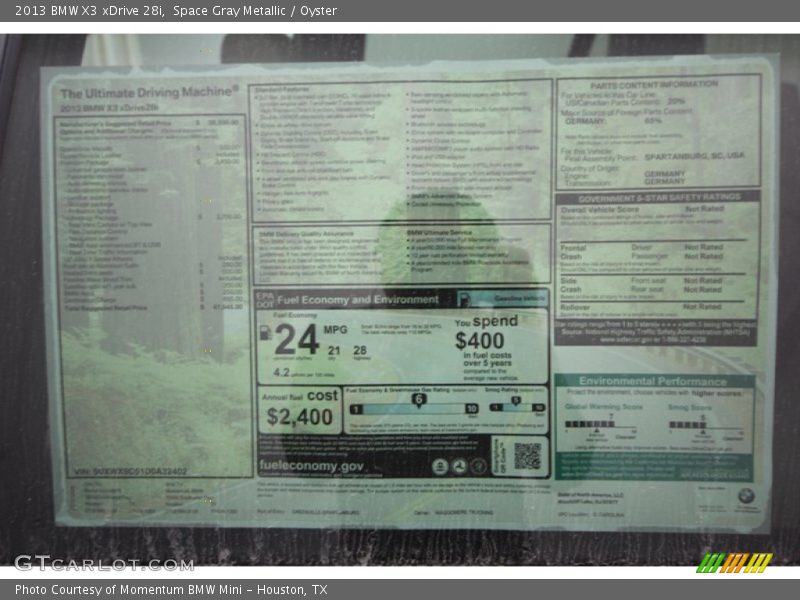The height and width of the screenshot is (600, 800).
Task: Click the QR code on the fuel label
Action: tap(526, 456)
